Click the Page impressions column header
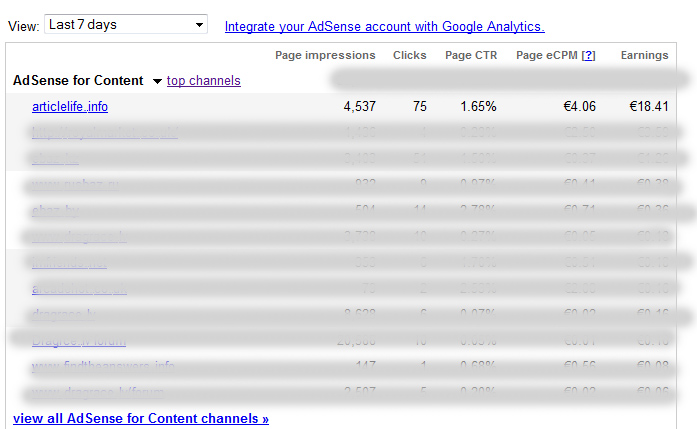 click(325, 55)
